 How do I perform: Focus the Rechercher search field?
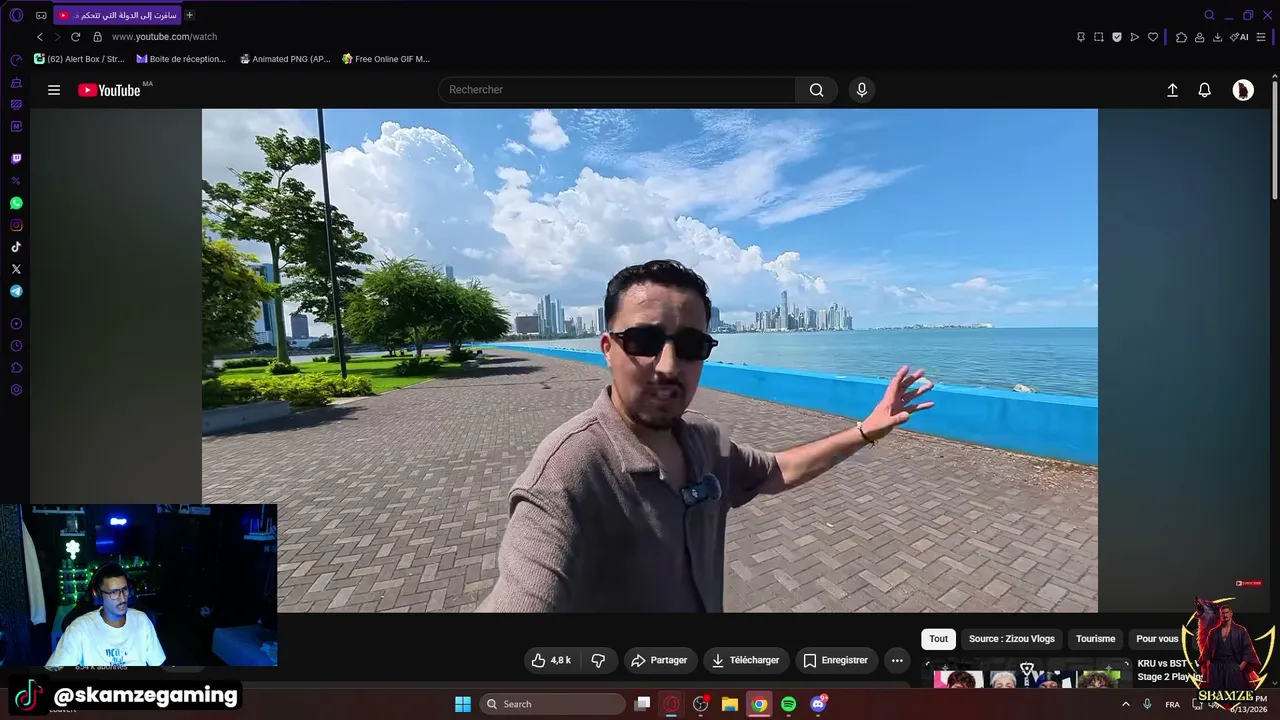(x=617, y=90)
